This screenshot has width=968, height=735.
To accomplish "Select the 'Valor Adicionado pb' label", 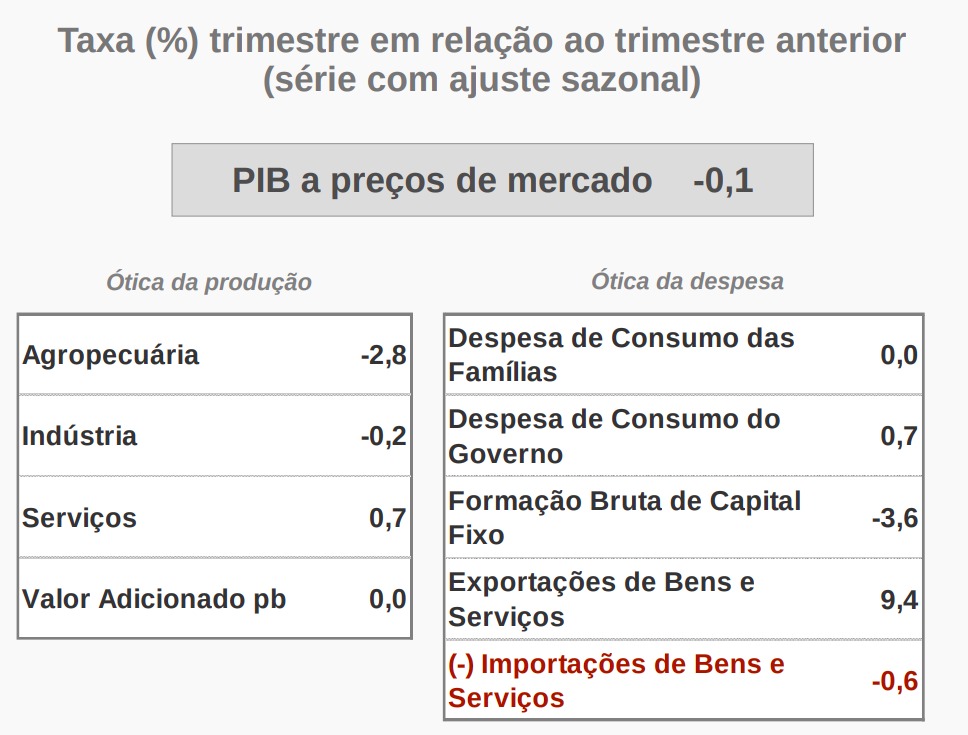I will [154, 599].
